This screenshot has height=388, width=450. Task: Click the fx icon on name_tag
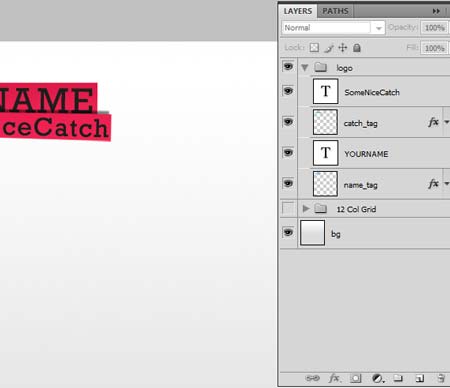[x=433, y=184]
